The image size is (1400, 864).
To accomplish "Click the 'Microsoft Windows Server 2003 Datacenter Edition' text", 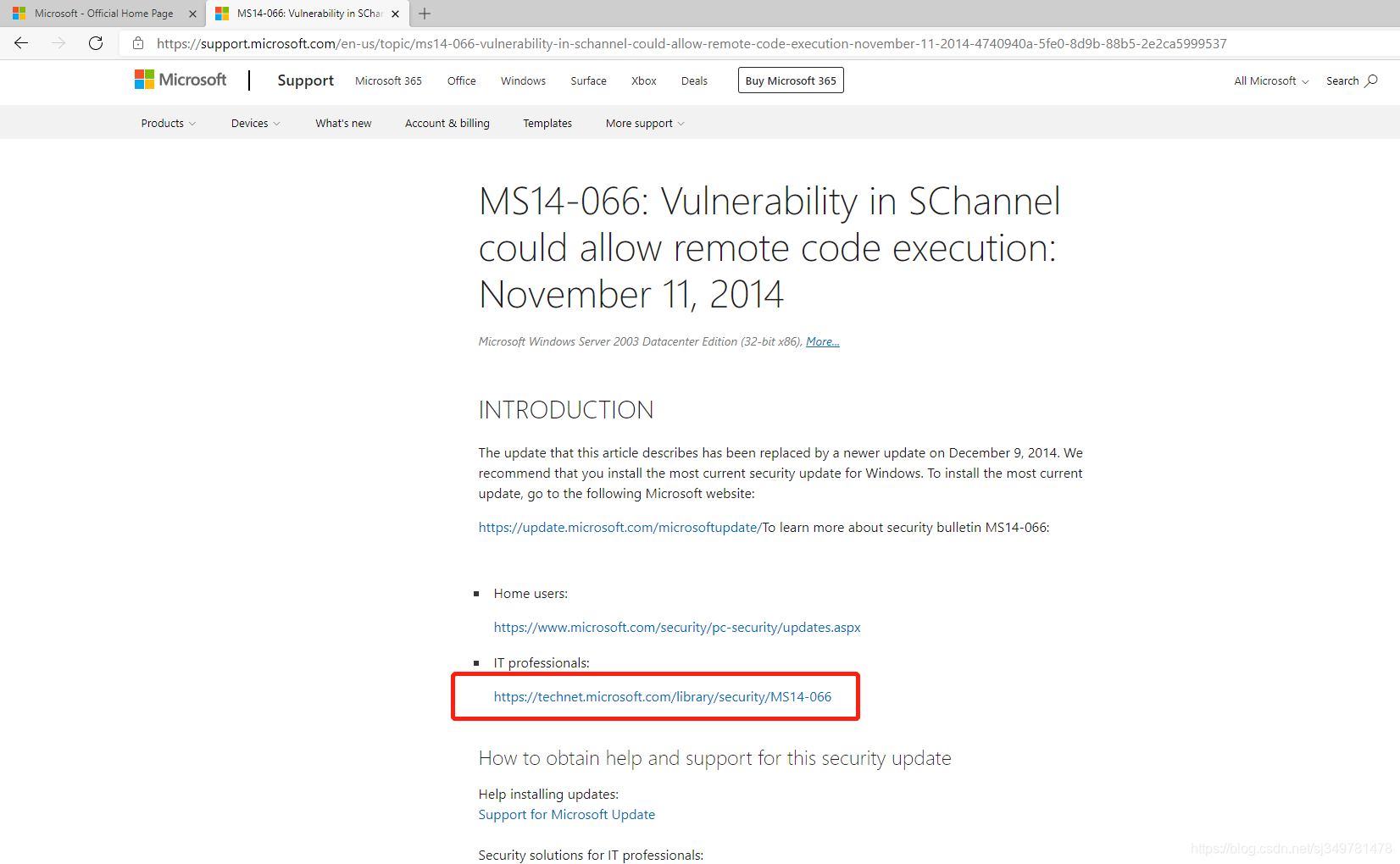I will (x=608, y=341).
